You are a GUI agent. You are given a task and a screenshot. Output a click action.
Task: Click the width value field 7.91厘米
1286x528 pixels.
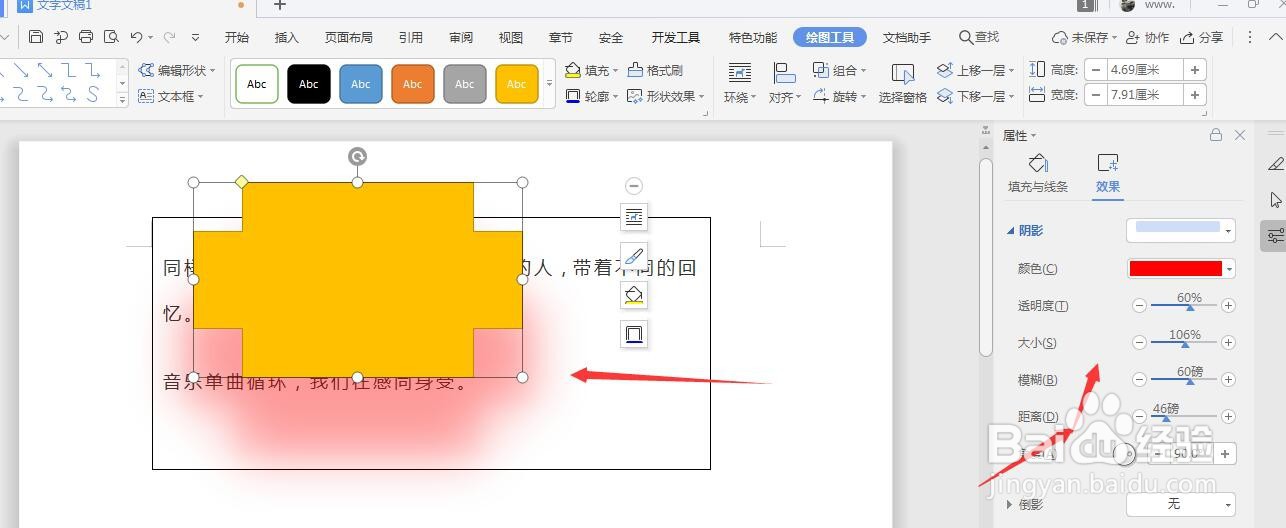1145,96
